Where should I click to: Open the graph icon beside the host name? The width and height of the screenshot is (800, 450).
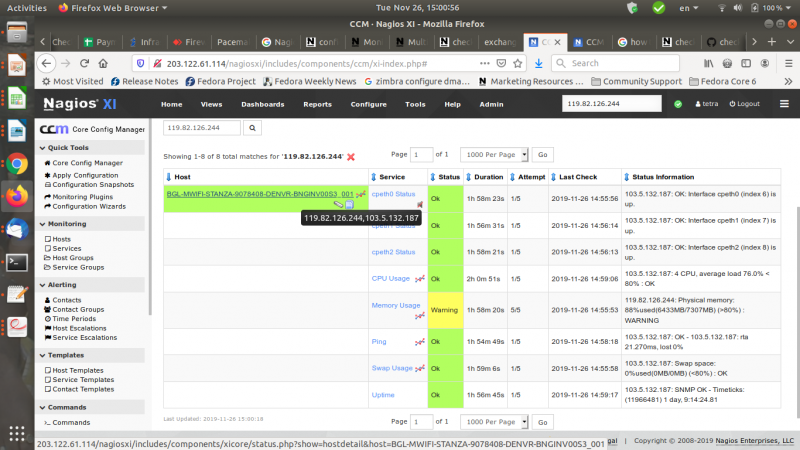coord(361,194)
